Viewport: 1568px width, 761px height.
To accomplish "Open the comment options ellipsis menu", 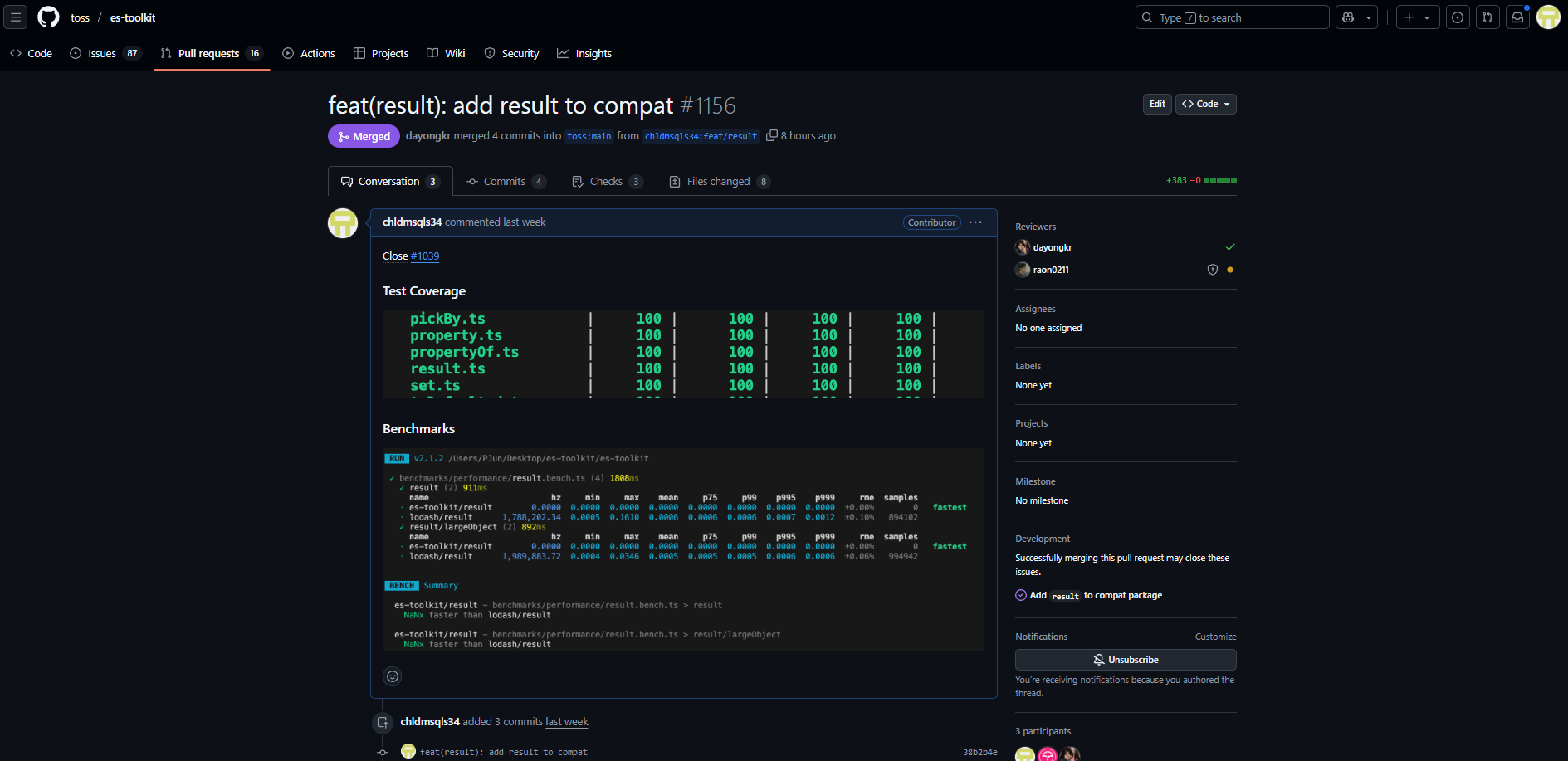I will pyautogui.click(x=975, y=222).
